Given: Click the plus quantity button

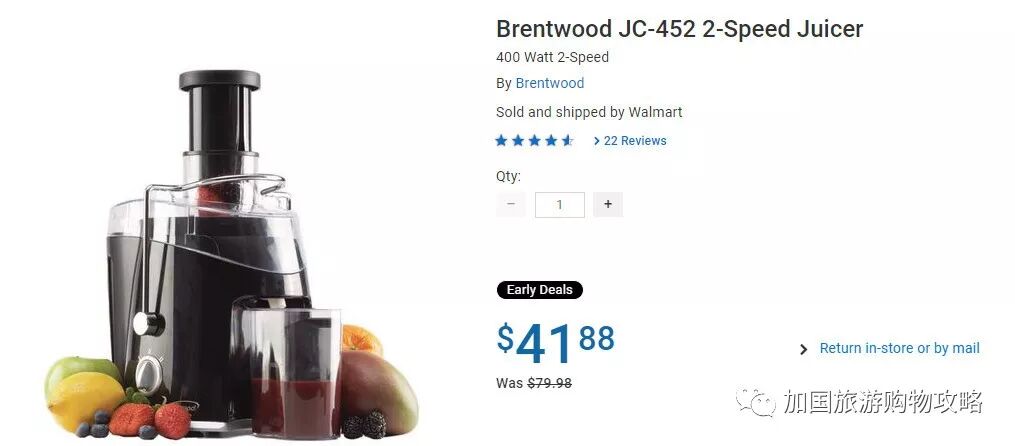Looking at the screenshot, I should 608,205.
